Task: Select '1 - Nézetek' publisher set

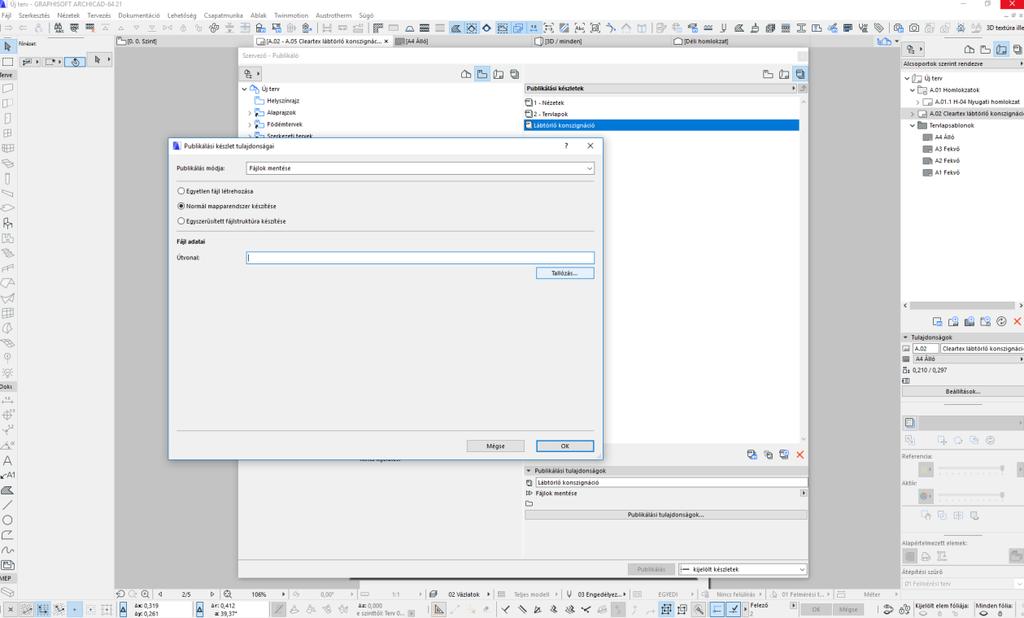Action: [x=549, y=103]
